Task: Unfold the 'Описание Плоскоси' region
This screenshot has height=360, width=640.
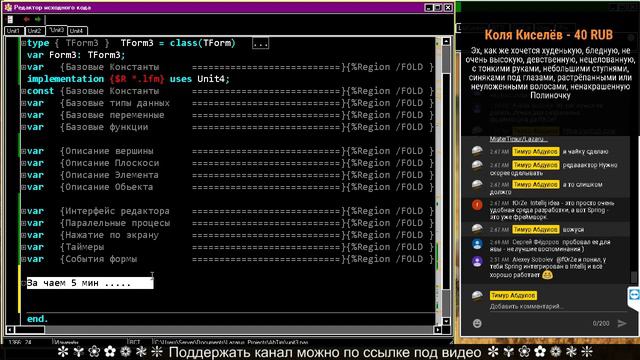Action: click(24, 163)
